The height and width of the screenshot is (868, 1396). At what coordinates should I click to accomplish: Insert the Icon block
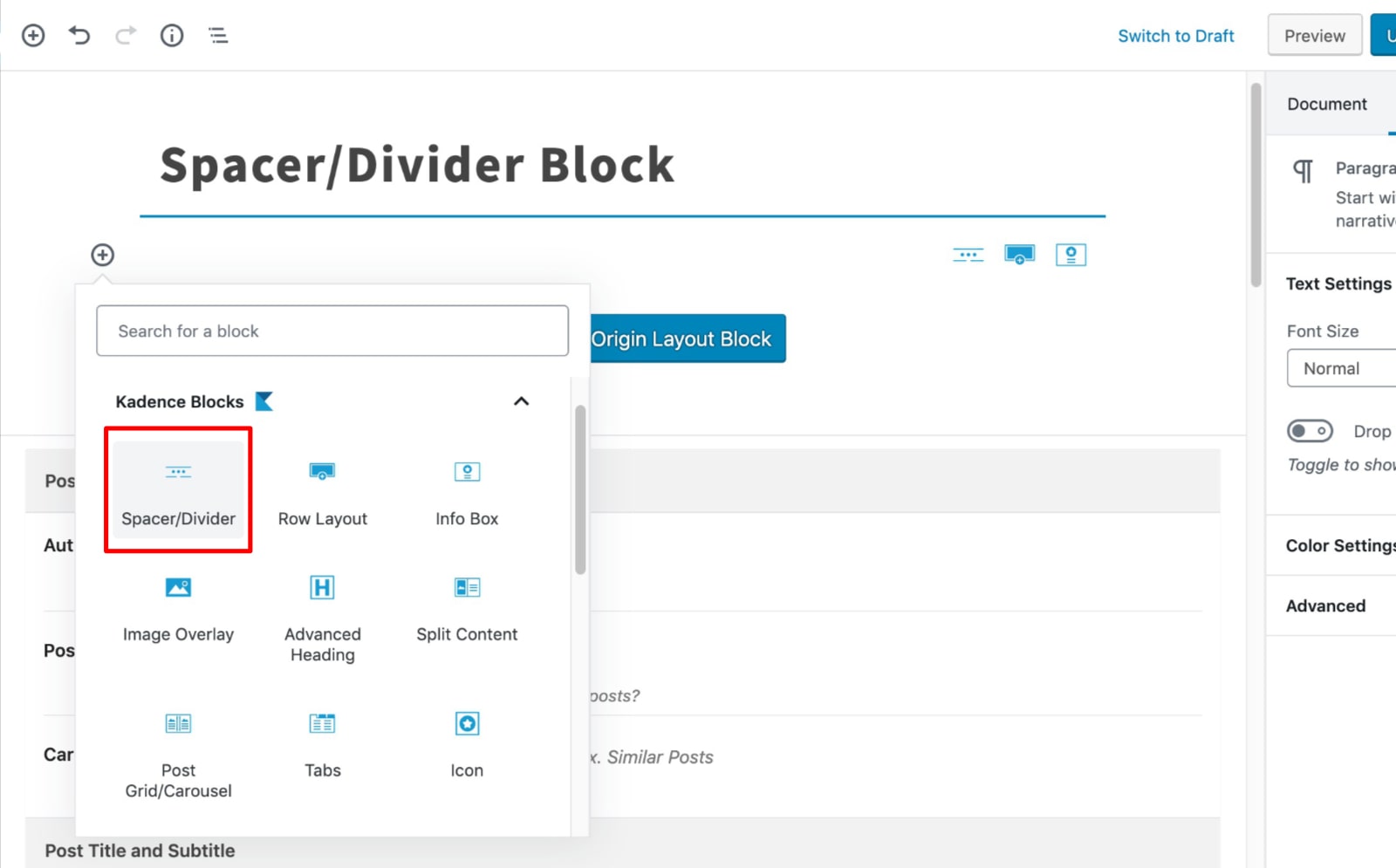coord(467,744)
